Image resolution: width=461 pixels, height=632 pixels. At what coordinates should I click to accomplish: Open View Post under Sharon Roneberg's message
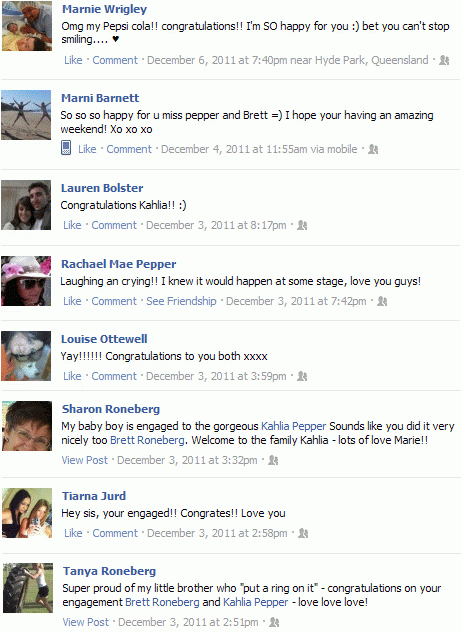pos(85,460)
